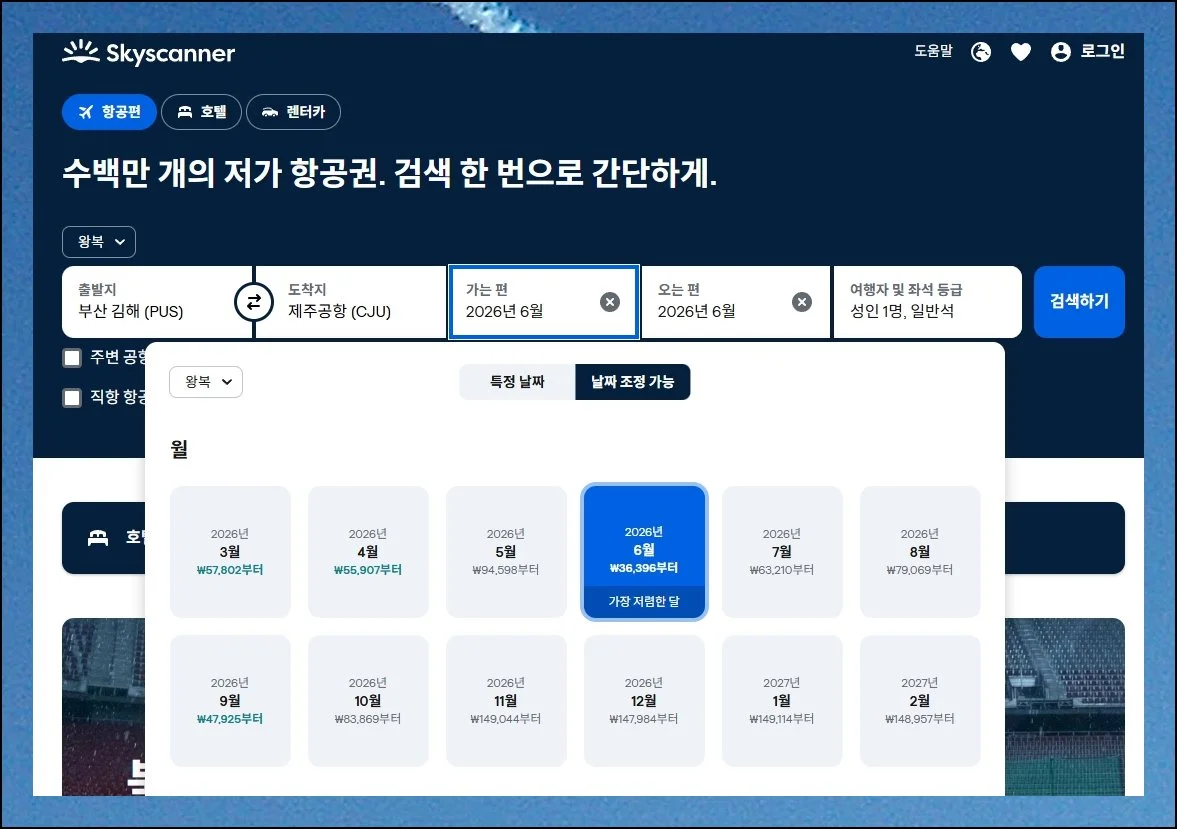1177x829 pixels.
Task: Switch to the 특정 날짜 tab
Action: 517,382
